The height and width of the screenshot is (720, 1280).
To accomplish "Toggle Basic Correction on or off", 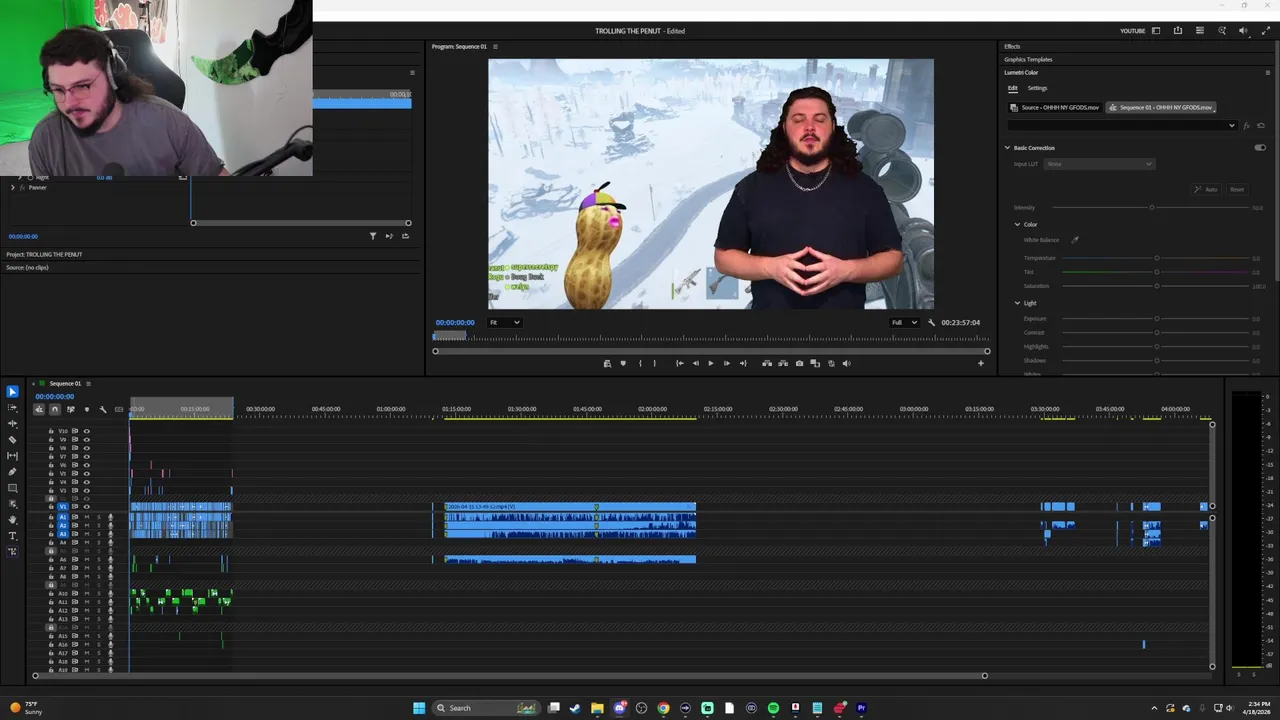I will [x=1260, y=148].
